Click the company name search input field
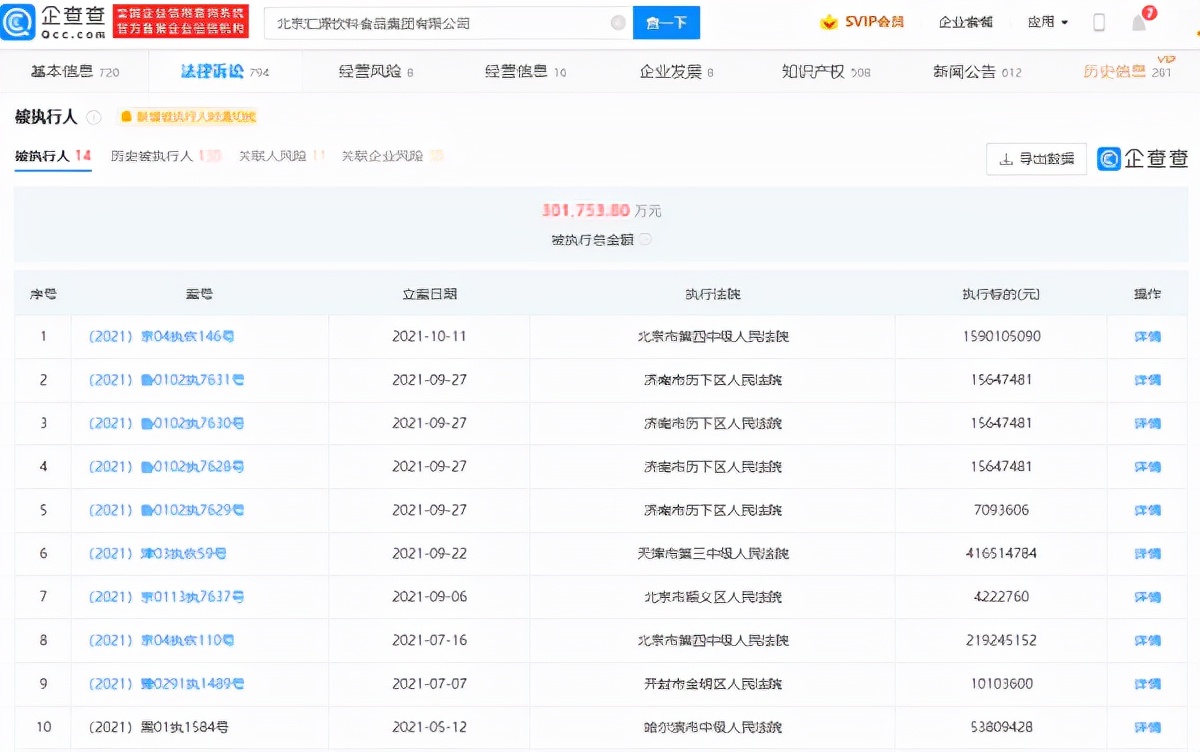1200x752 pixels. coord(430,21)
